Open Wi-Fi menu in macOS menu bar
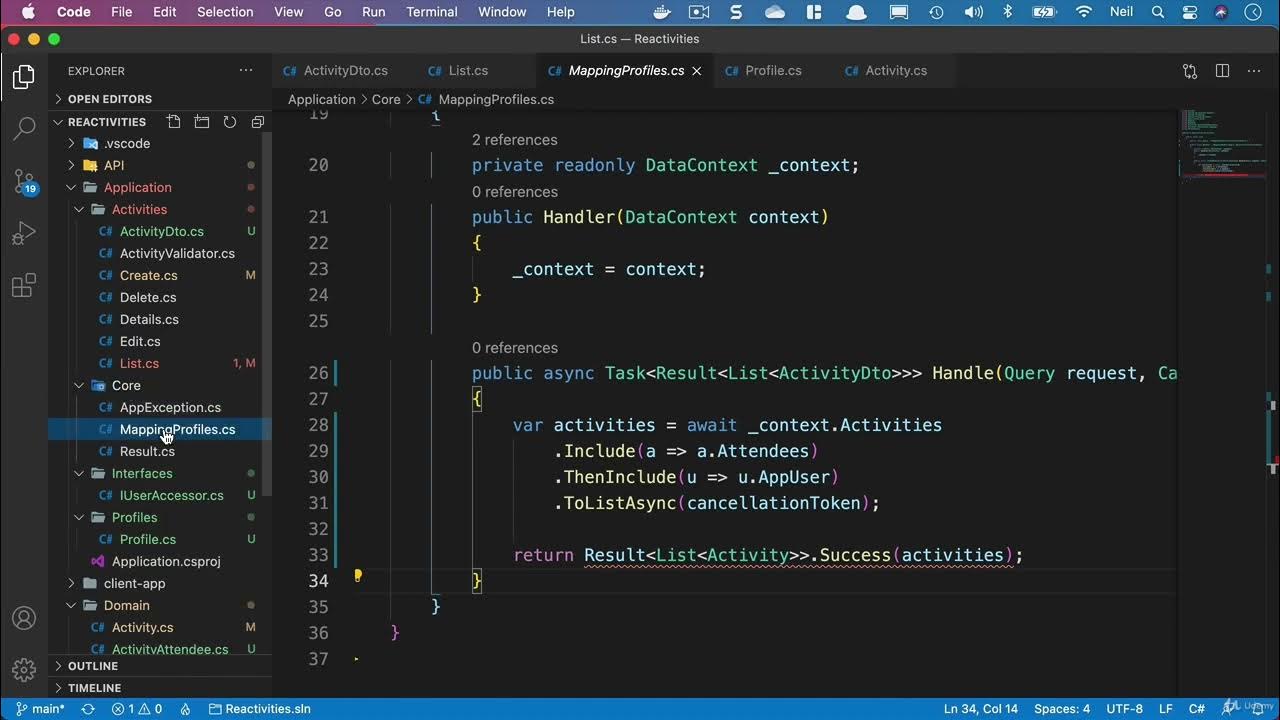 (x=1084, y=12)
